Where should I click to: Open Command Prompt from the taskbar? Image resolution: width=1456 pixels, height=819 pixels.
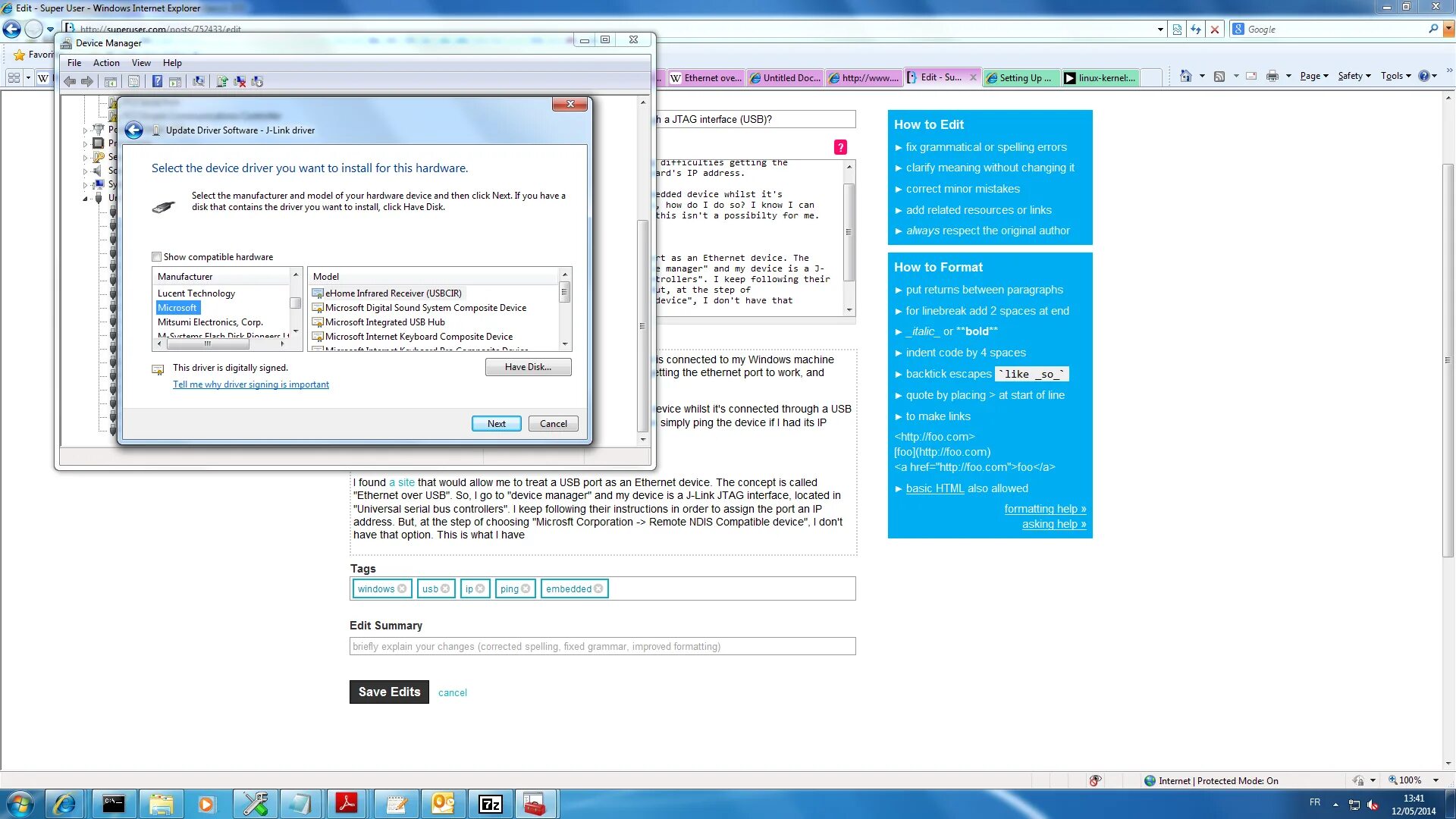click(x=114, y=804)
